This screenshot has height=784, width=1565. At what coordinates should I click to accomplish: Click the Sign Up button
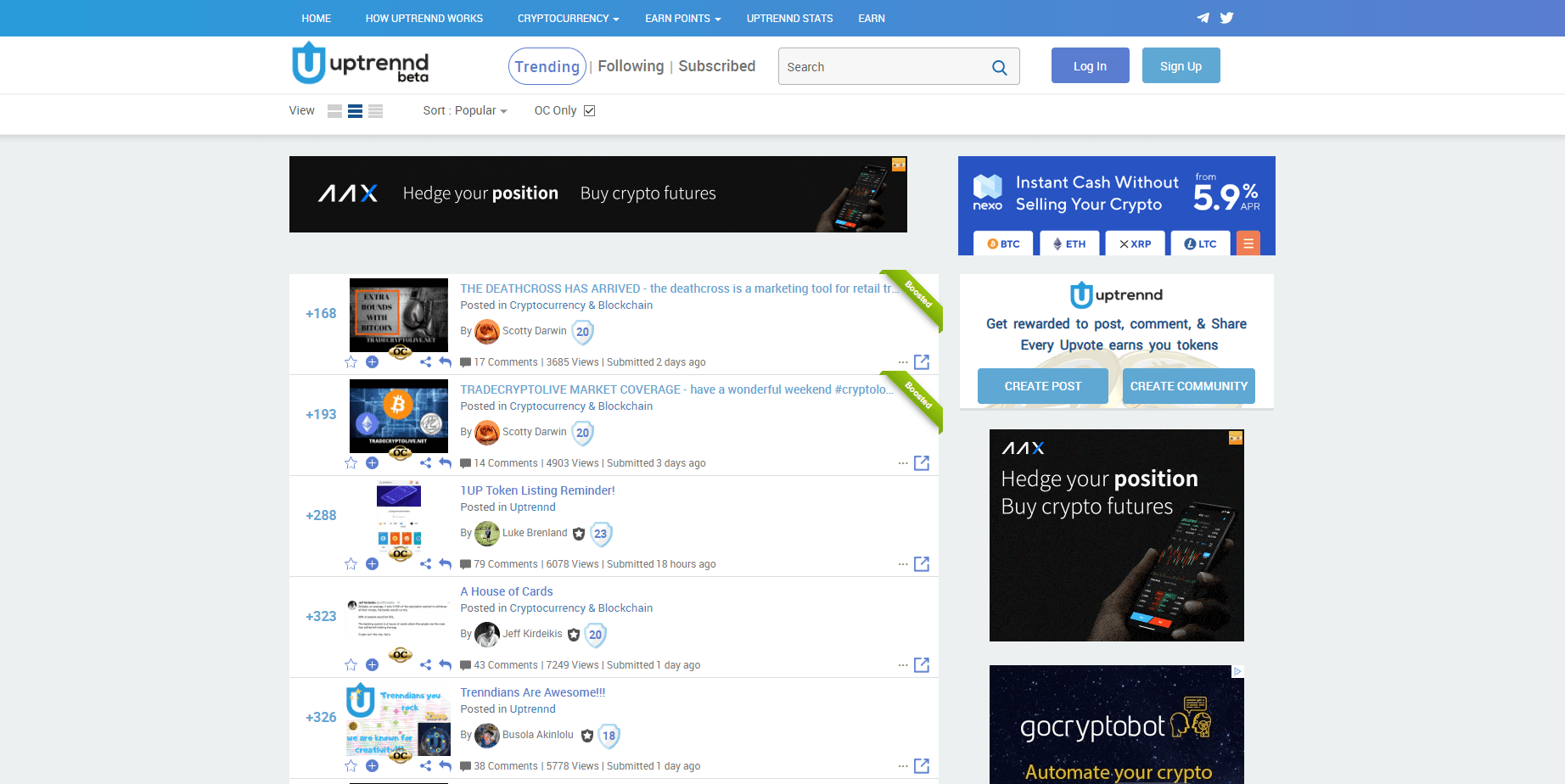tap(1181, 65)
